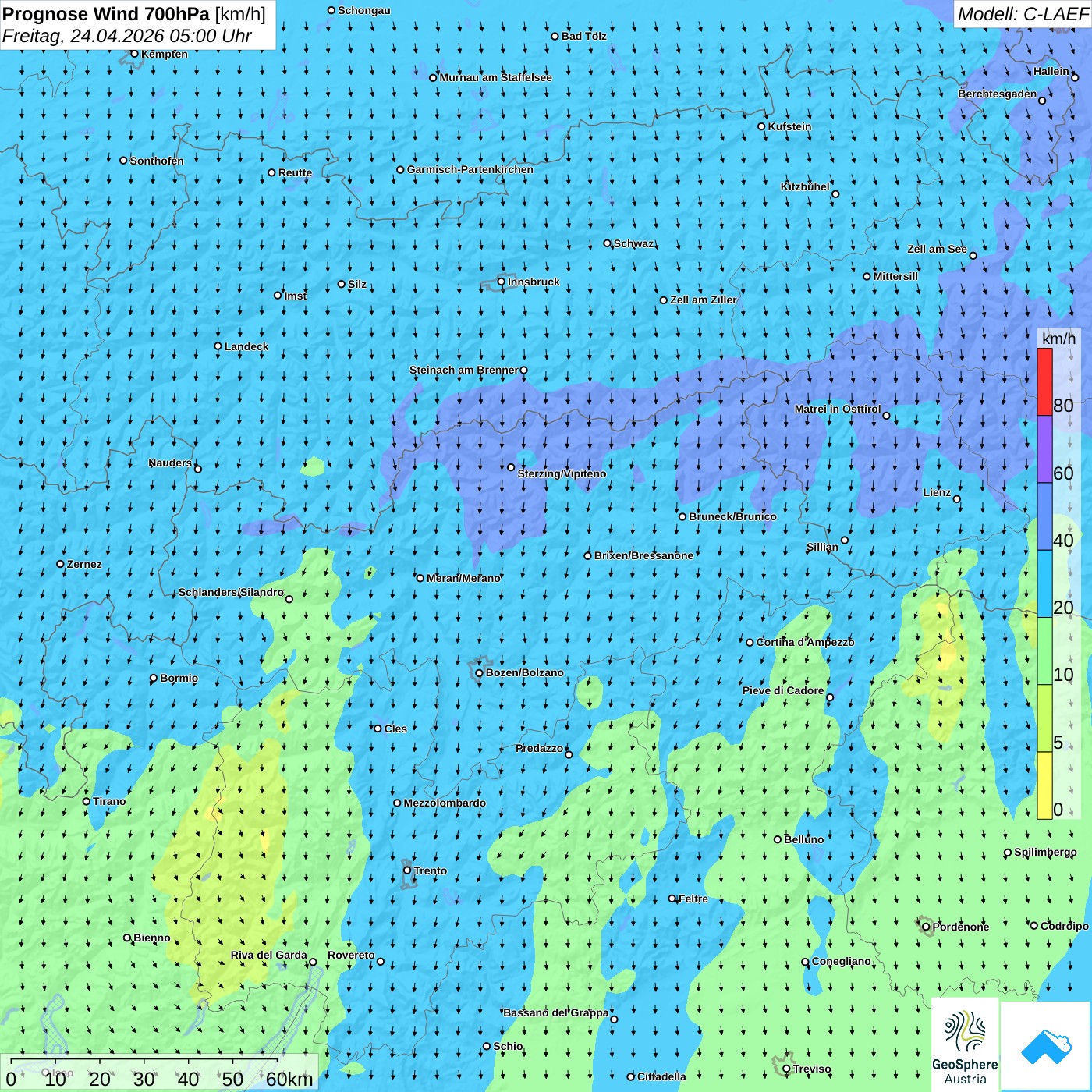Viewport: 1092px width, 1092px height.
Task: Click the Cles map label
Action: coord(395,729)
